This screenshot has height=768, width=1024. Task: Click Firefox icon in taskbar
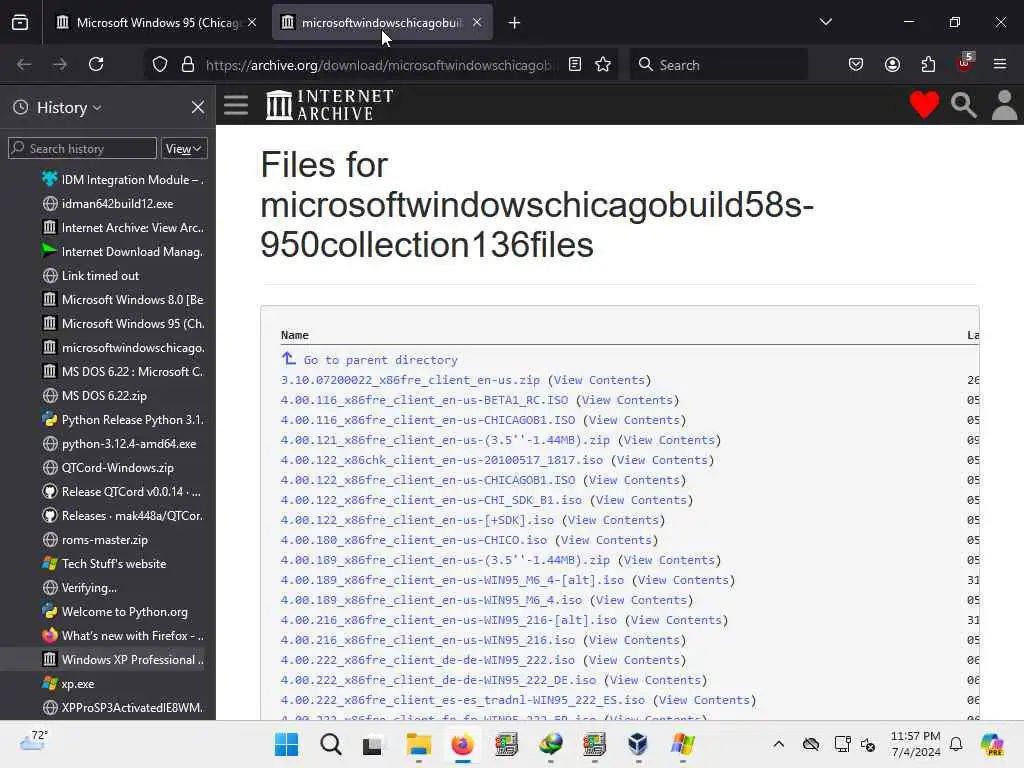click(x=462, y=744)
